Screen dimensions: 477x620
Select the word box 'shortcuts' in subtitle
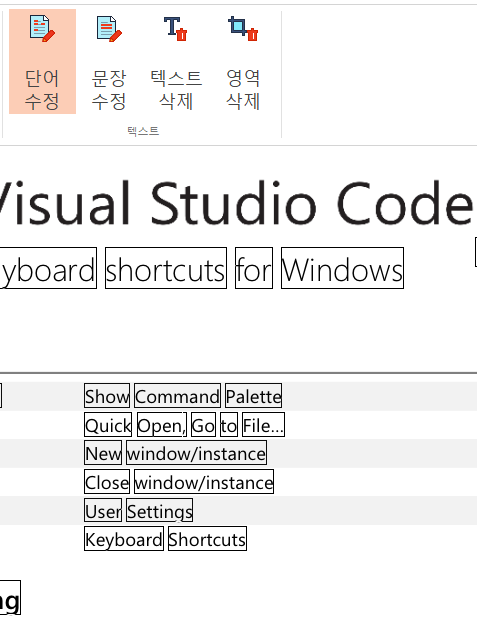click(166, 268)
